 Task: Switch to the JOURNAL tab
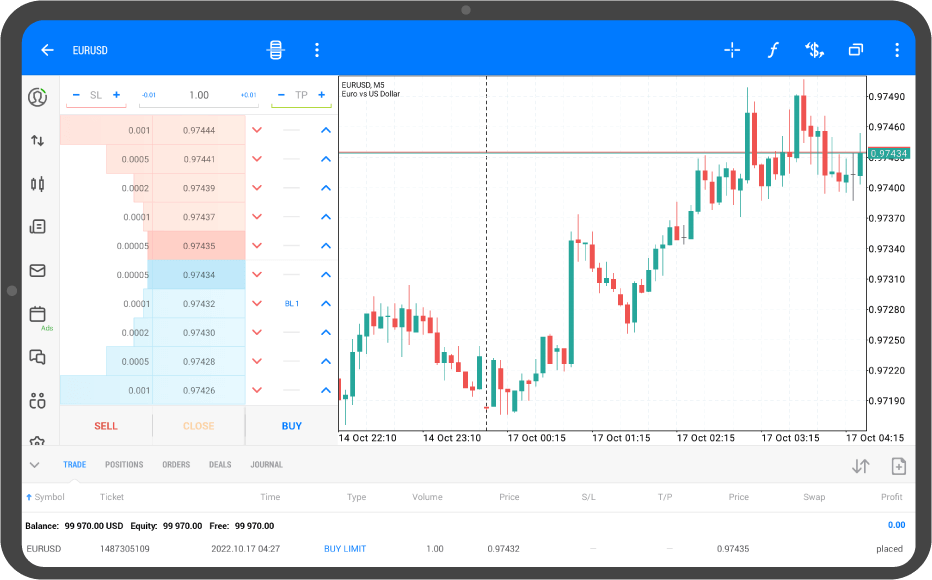tap(266, 465)
